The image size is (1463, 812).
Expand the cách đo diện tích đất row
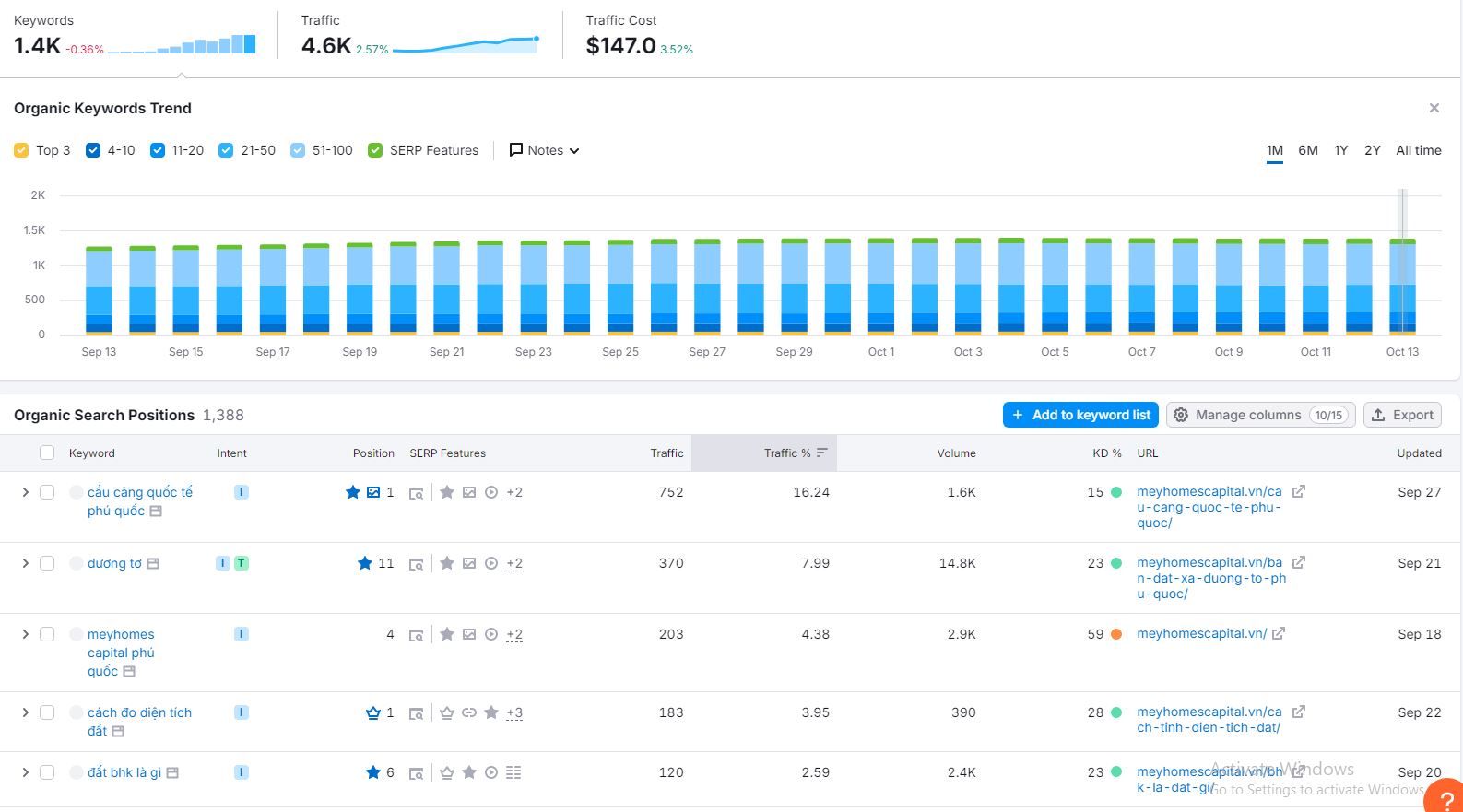point(25,712)
